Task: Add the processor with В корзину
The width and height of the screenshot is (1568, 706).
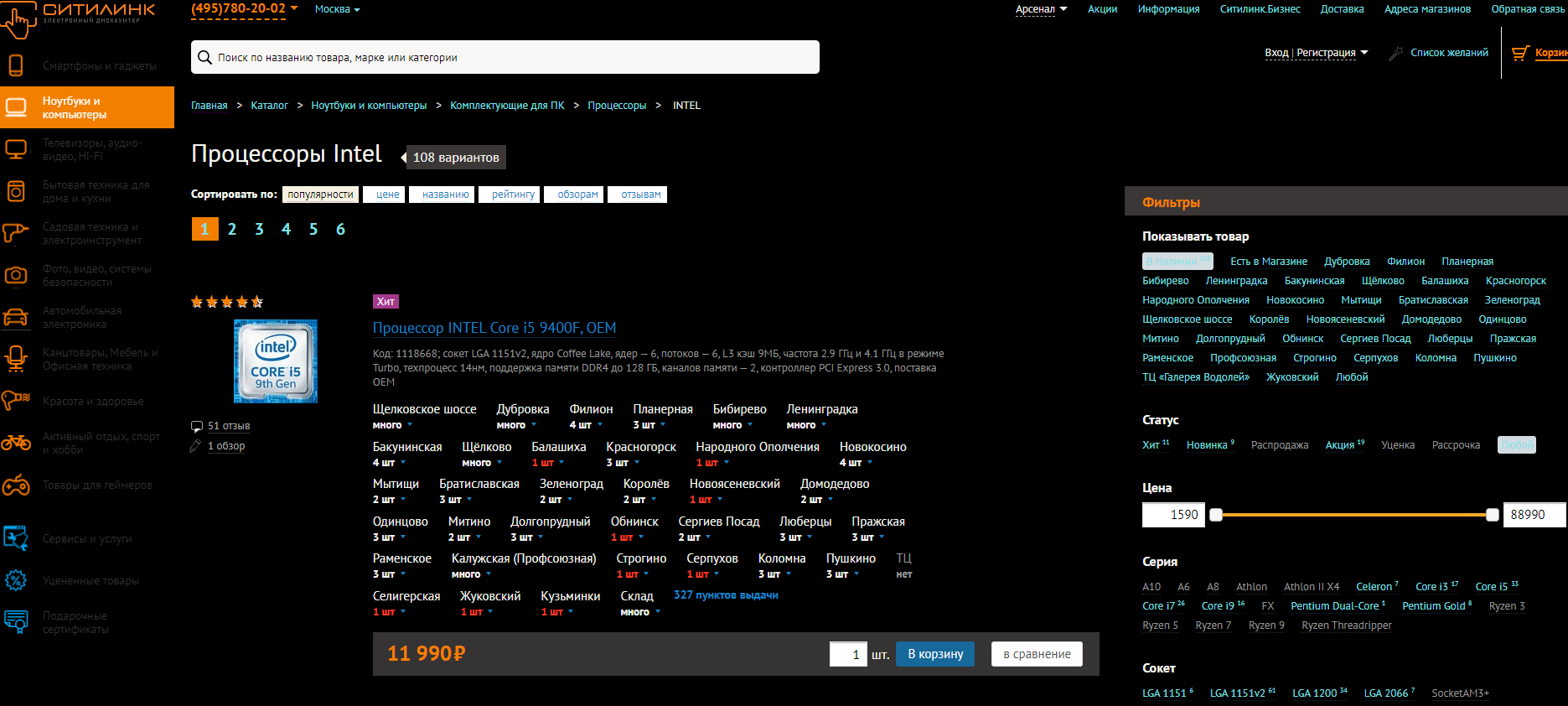Action: pos(935,654)
